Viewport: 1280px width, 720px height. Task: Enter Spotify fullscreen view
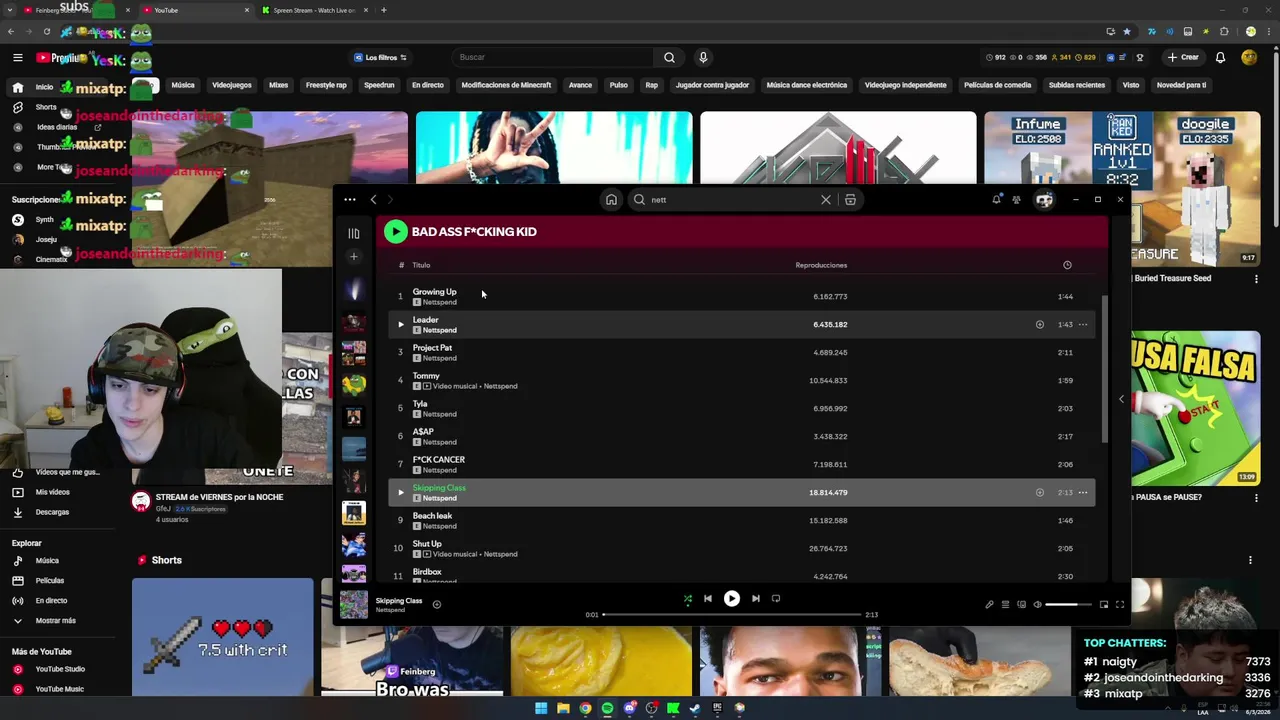click(1120, 604)
